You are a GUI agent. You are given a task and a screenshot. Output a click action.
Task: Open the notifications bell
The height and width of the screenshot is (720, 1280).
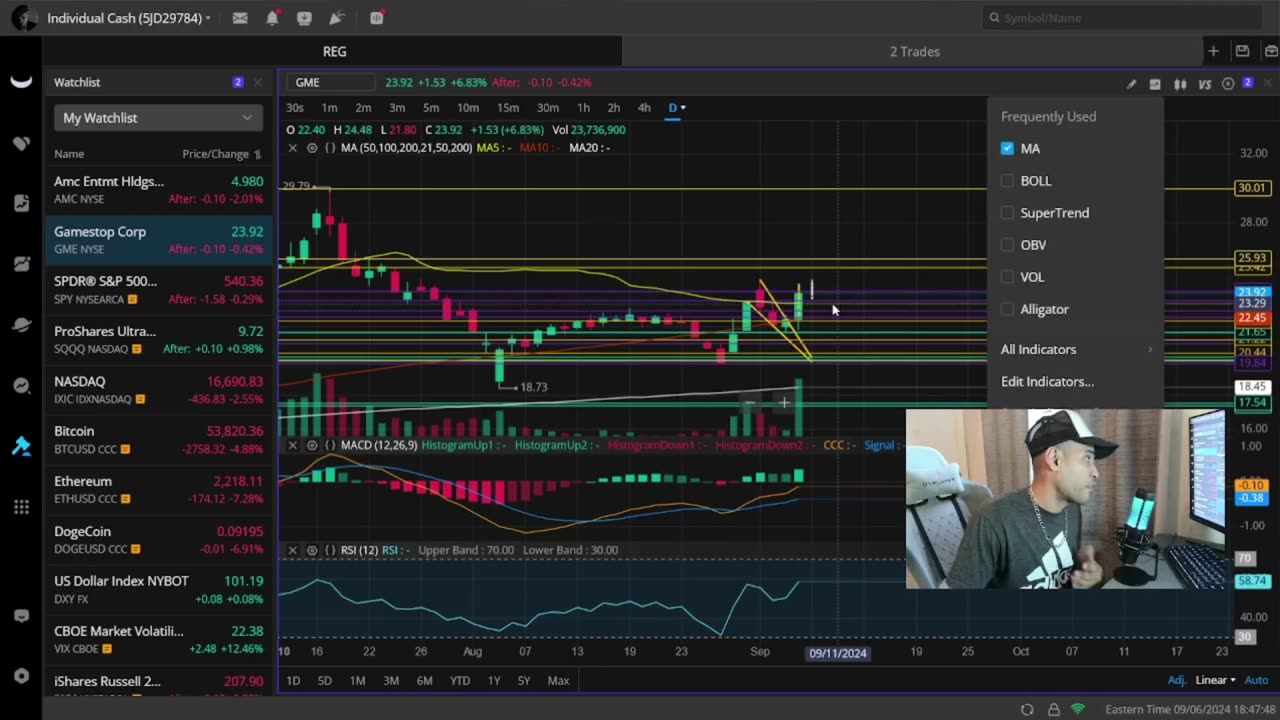(x=272, y=18)
